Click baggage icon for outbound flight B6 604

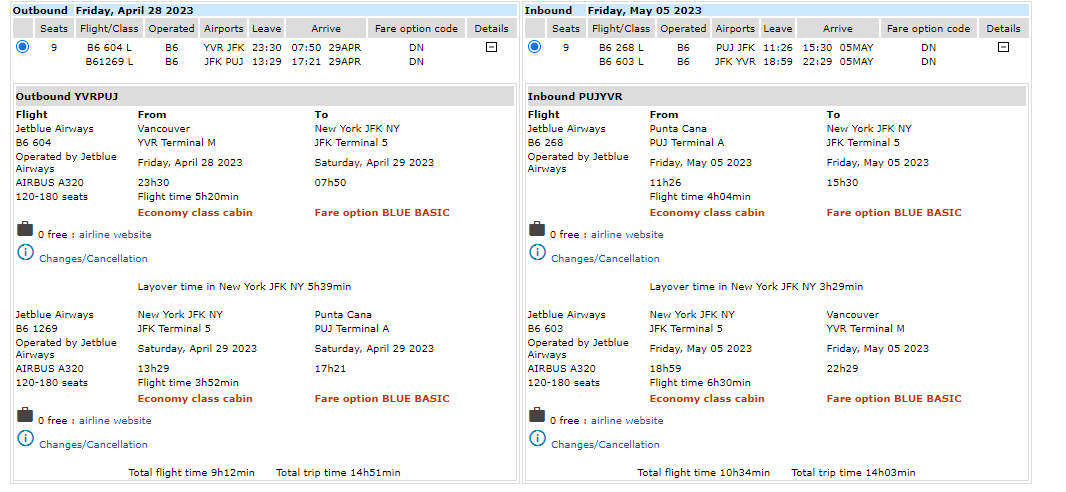pos(25,230)
